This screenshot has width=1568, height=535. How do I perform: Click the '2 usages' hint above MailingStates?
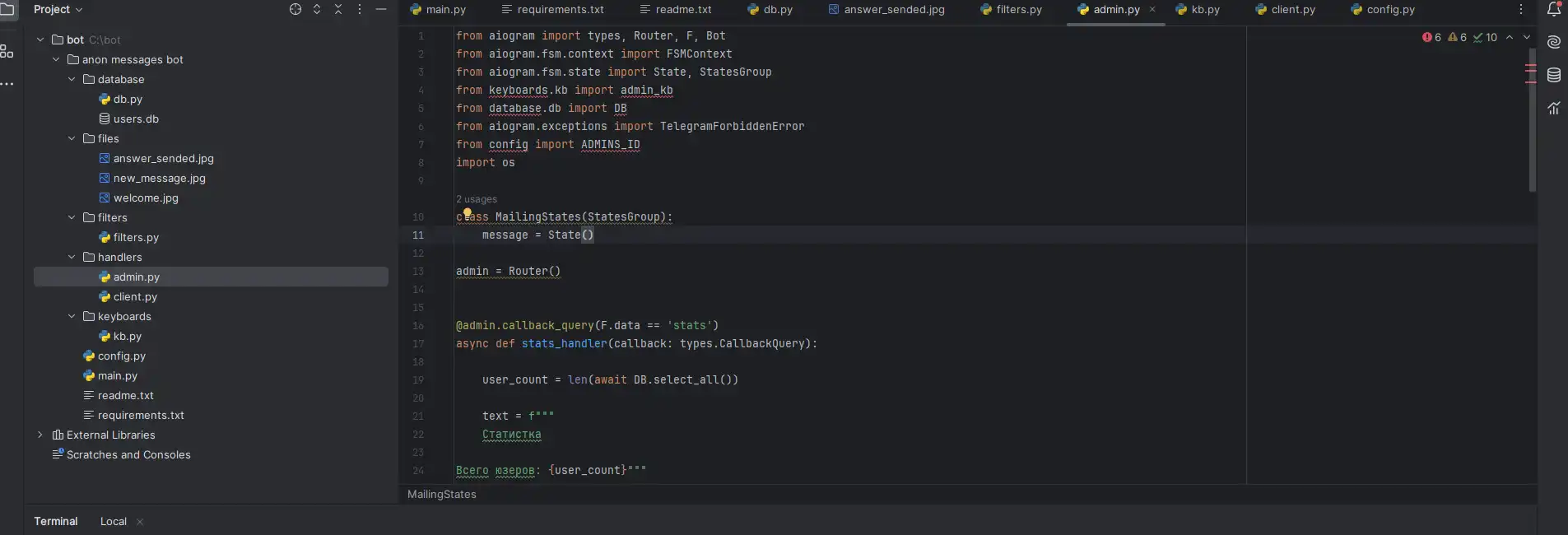click(477, 199)
